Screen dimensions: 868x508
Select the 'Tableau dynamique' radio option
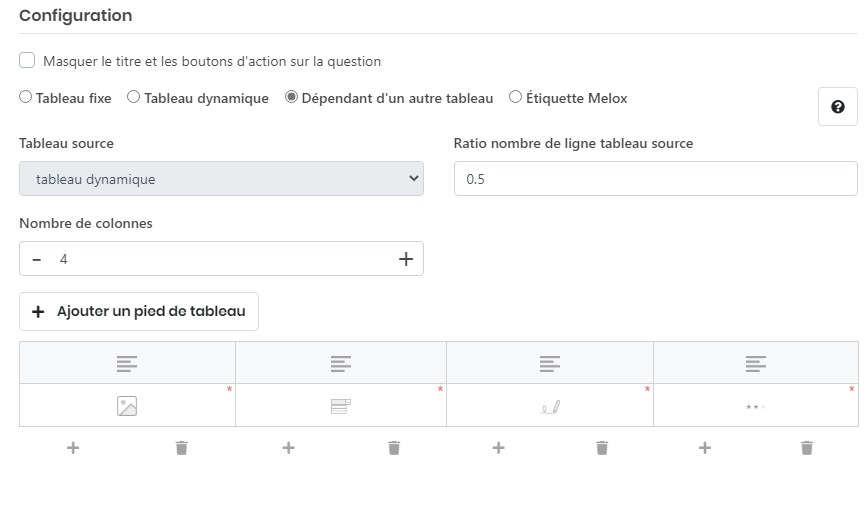[134, 98]
